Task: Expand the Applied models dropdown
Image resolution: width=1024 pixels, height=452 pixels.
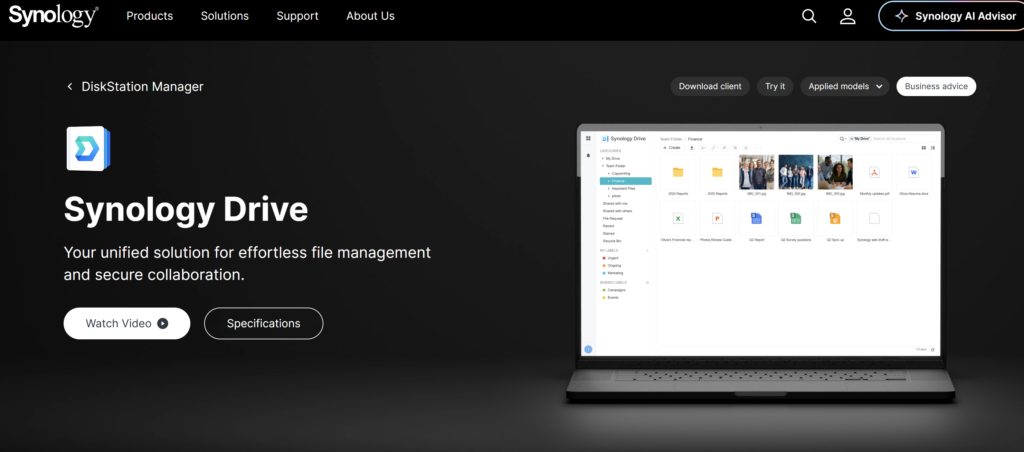Action: click(845, 86)
